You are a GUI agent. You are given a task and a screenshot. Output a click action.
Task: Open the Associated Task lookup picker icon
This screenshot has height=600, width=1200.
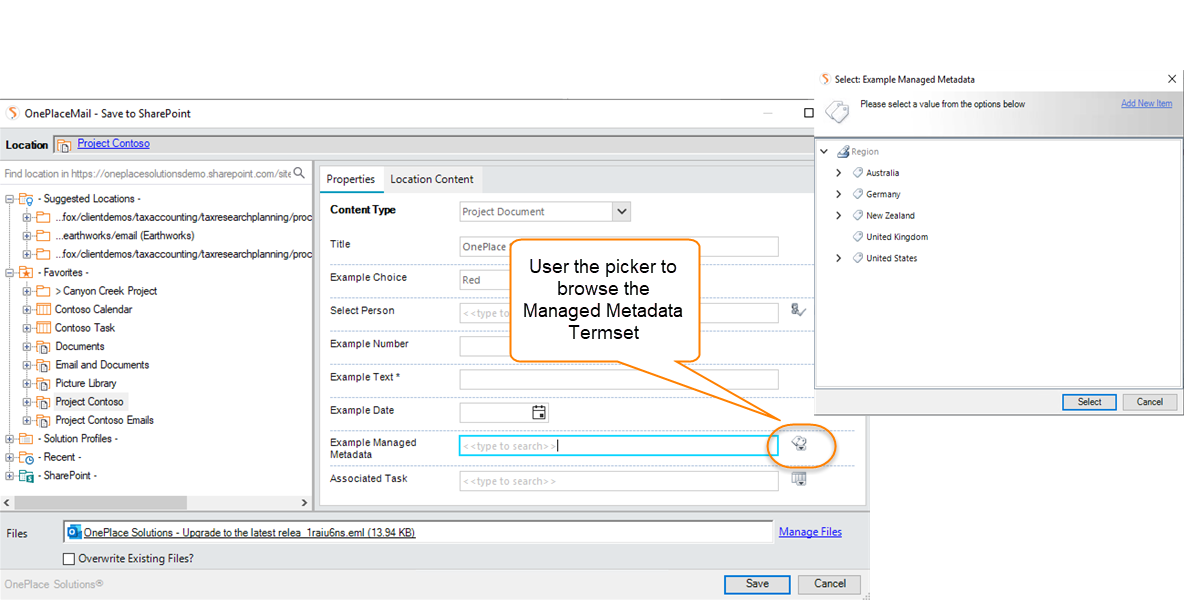coord(798,479)
